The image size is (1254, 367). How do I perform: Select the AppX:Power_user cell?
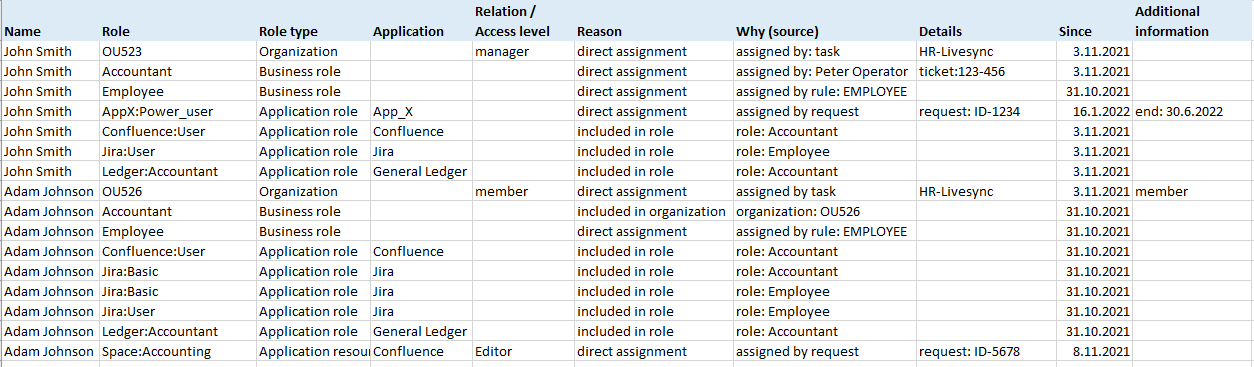(x=177, y=111)
